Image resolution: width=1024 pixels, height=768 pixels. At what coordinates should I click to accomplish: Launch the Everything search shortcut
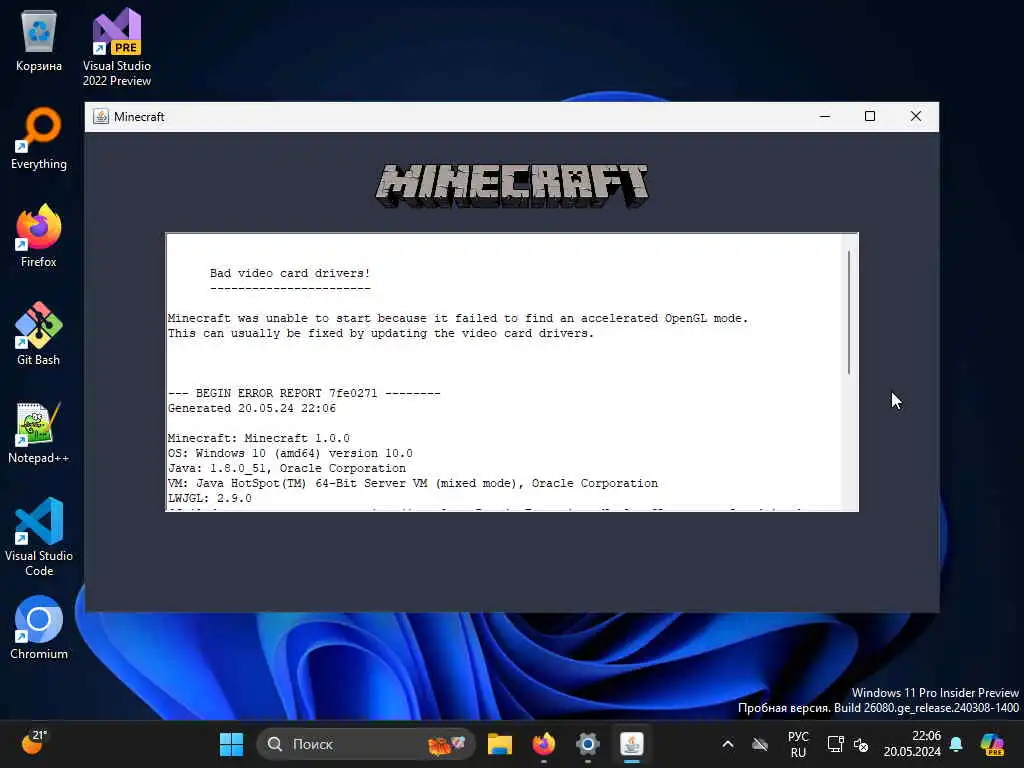(x=39, y=139)
